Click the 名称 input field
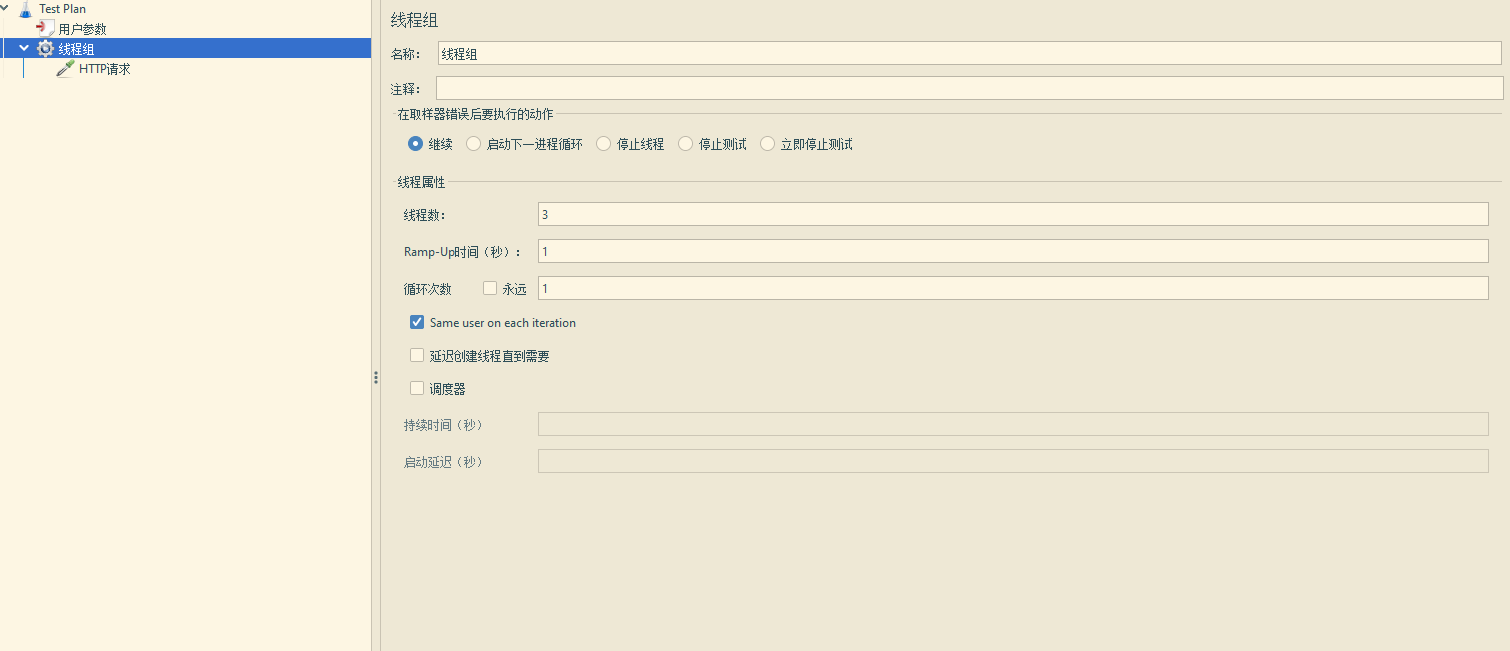This screenshot has height=651, width=1510. click(x=970, y=54)
